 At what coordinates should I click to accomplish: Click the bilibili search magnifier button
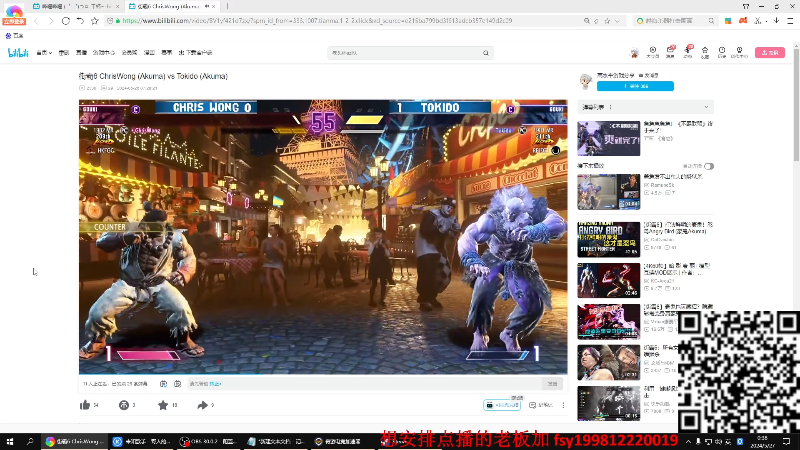(486, 53)
